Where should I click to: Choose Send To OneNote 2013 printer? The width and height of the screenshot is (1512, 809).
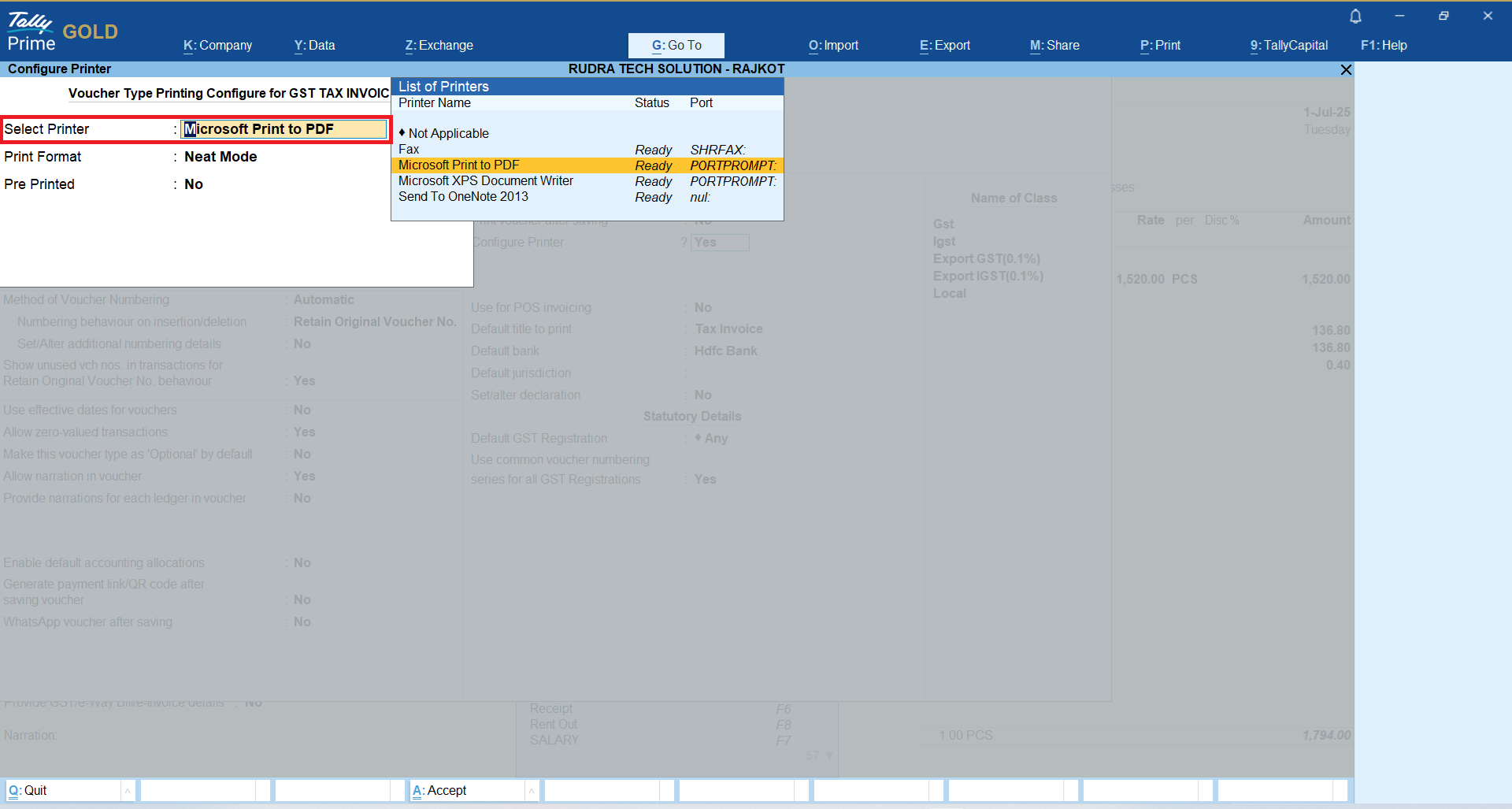tap(463, 197)
